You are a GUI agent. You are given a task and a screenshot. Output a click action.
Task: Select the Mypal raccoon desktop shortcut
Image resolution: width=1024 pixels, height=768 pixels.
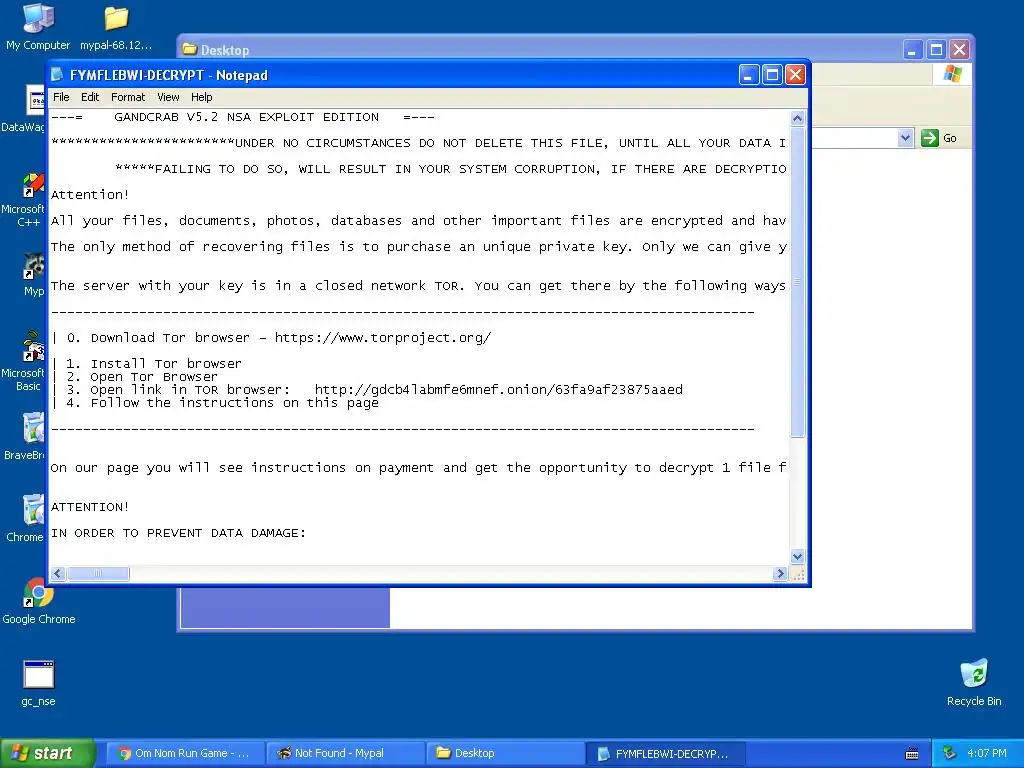(x=33, y=274)
